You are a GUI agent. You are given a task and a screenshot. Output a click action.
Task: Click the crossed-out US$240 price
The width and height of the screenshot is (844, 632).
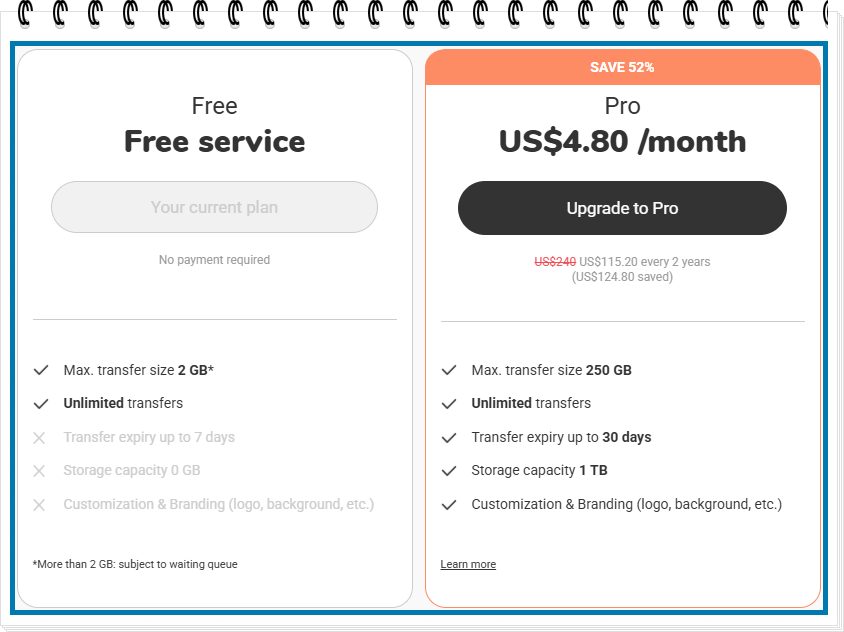tap(555, 262)
